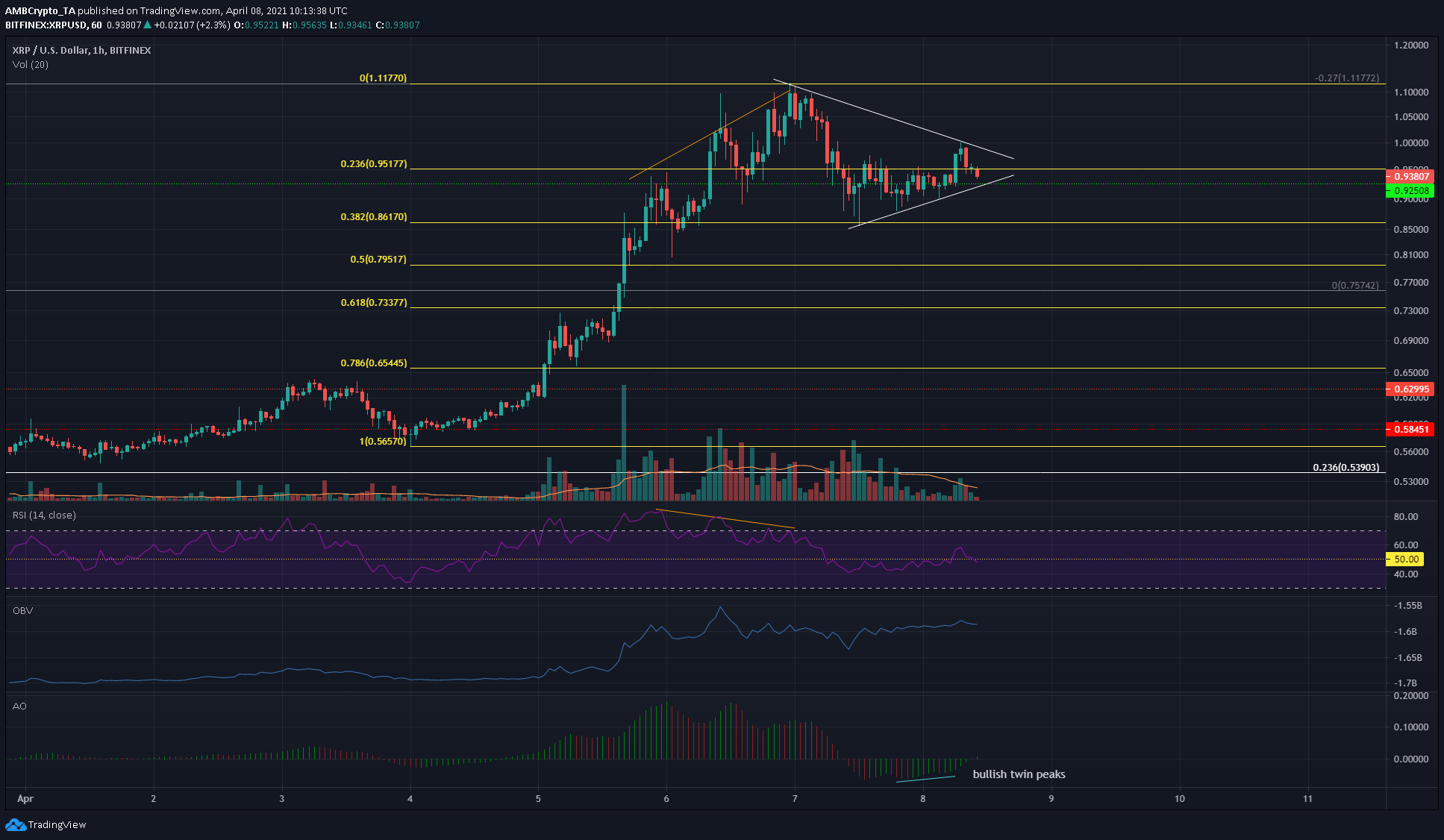This screenshot has width=1444, height=840.
Task: Click the 0.73000 price axis label
Action: tap(1411, 311)
